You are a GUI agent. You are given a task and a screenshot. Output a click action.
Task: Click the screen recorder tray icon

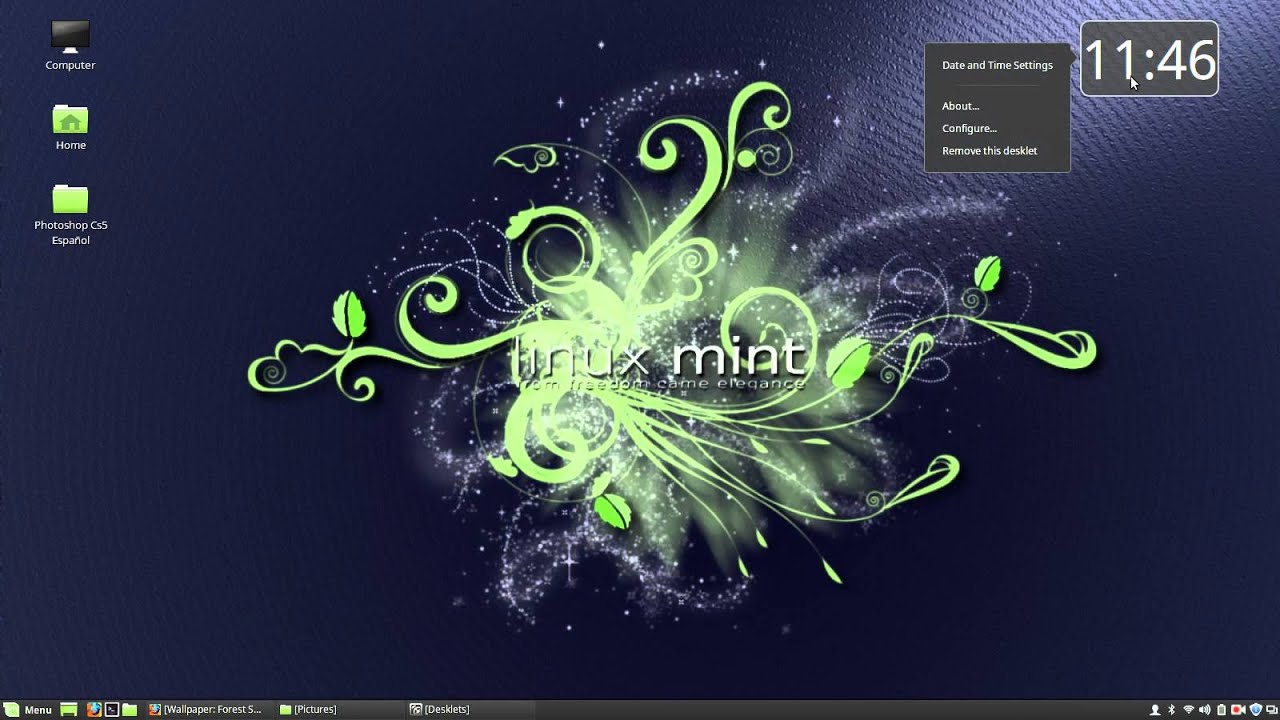[1238, 710]
